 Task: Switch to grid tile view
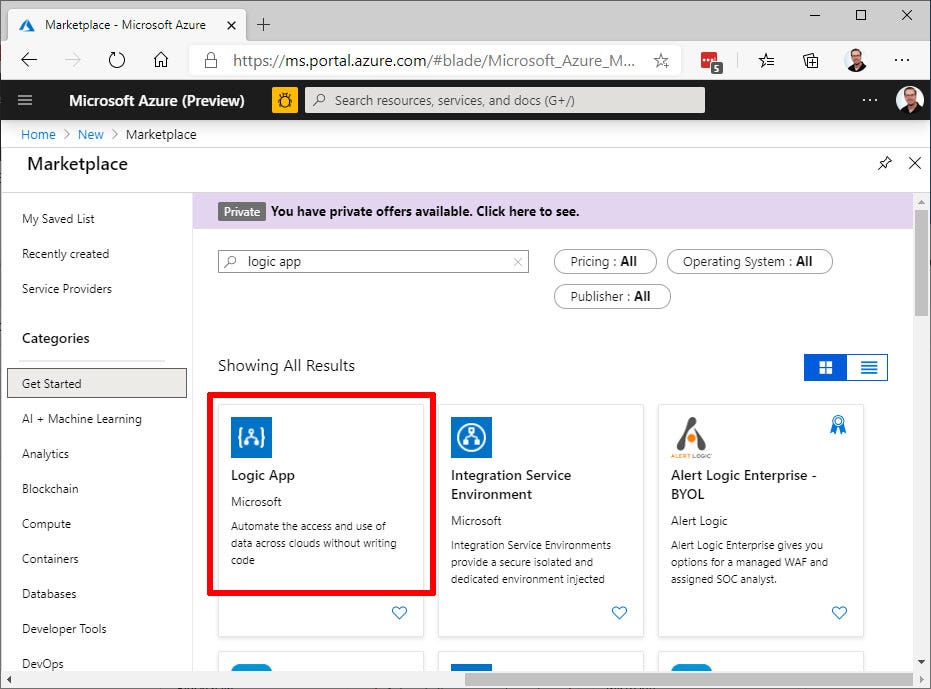(825, 368)
